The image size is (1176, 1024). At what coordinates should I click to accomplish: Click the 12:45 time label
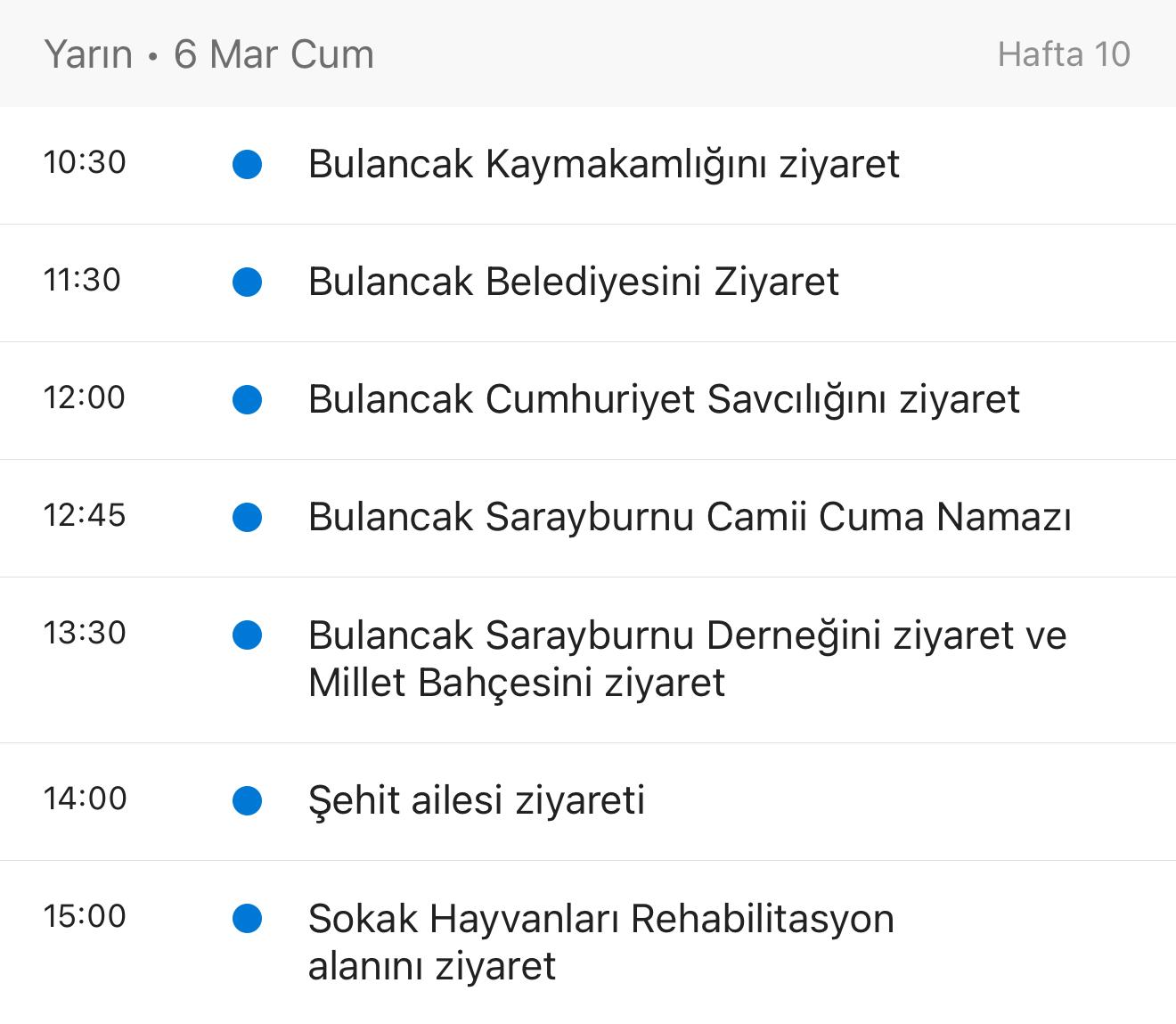pos(85,515)
